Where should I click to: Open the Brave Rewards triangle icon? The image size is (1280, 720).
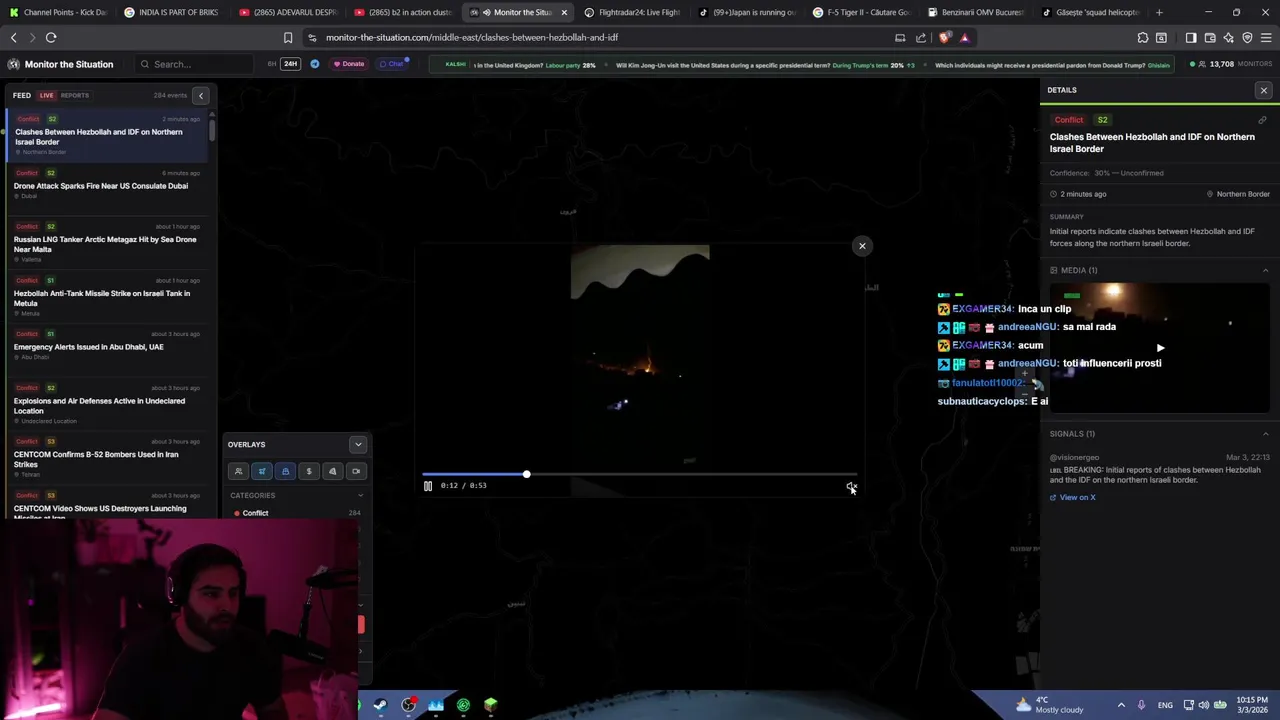click(x=964, y=37)
